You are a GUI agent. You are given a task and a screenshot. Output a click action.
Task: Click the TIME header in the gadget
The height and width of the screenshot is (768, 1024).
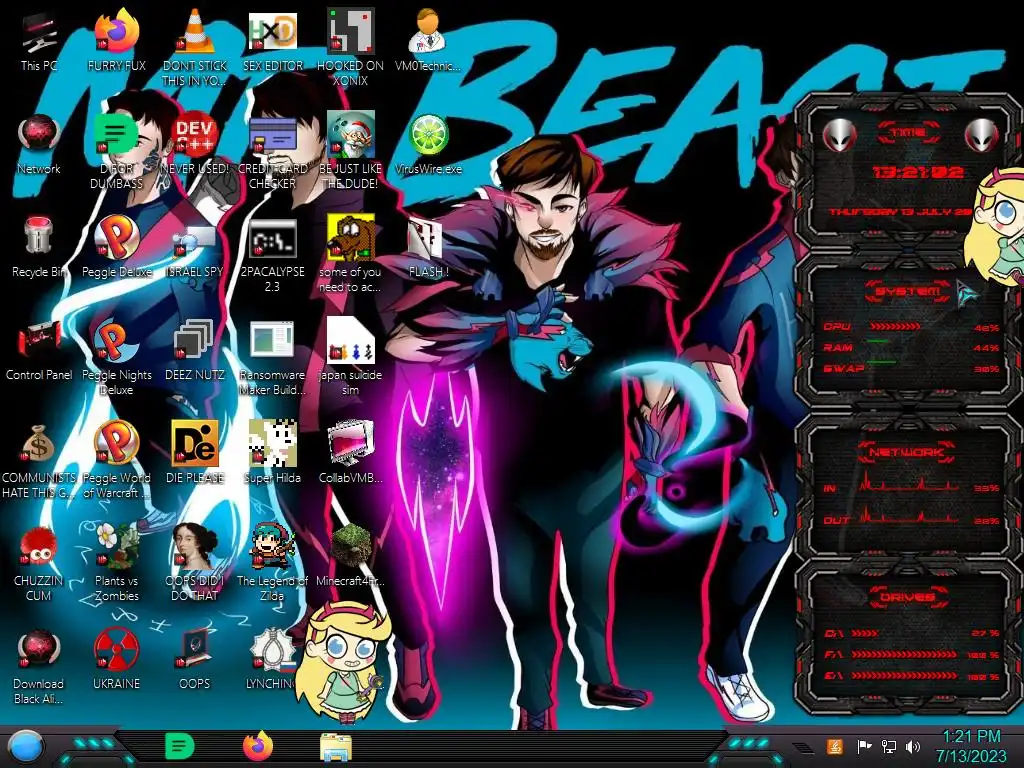908,133
